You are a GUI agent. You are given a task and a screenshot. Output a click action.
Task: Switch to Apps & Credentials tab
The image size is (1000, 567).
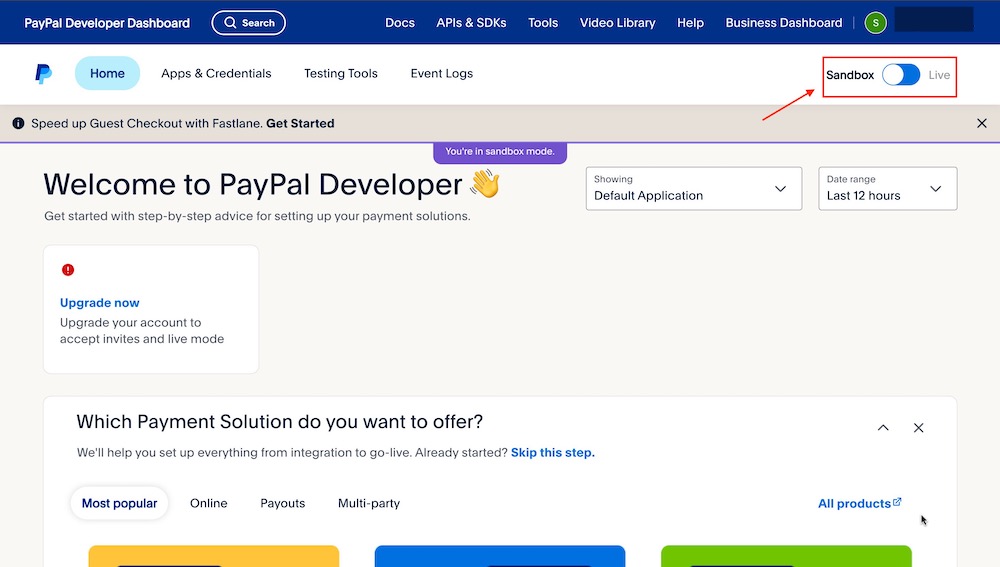coord(216,73)
